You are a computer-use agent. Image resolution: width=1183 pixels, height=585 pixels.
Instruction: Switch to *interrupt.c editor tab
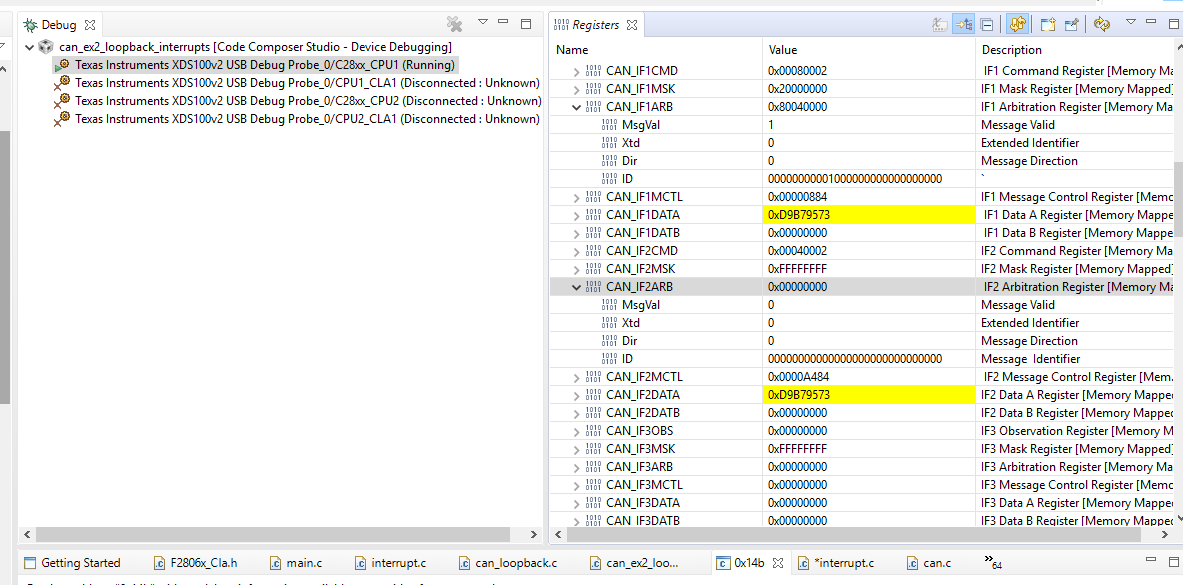click(x=837, y=562)
